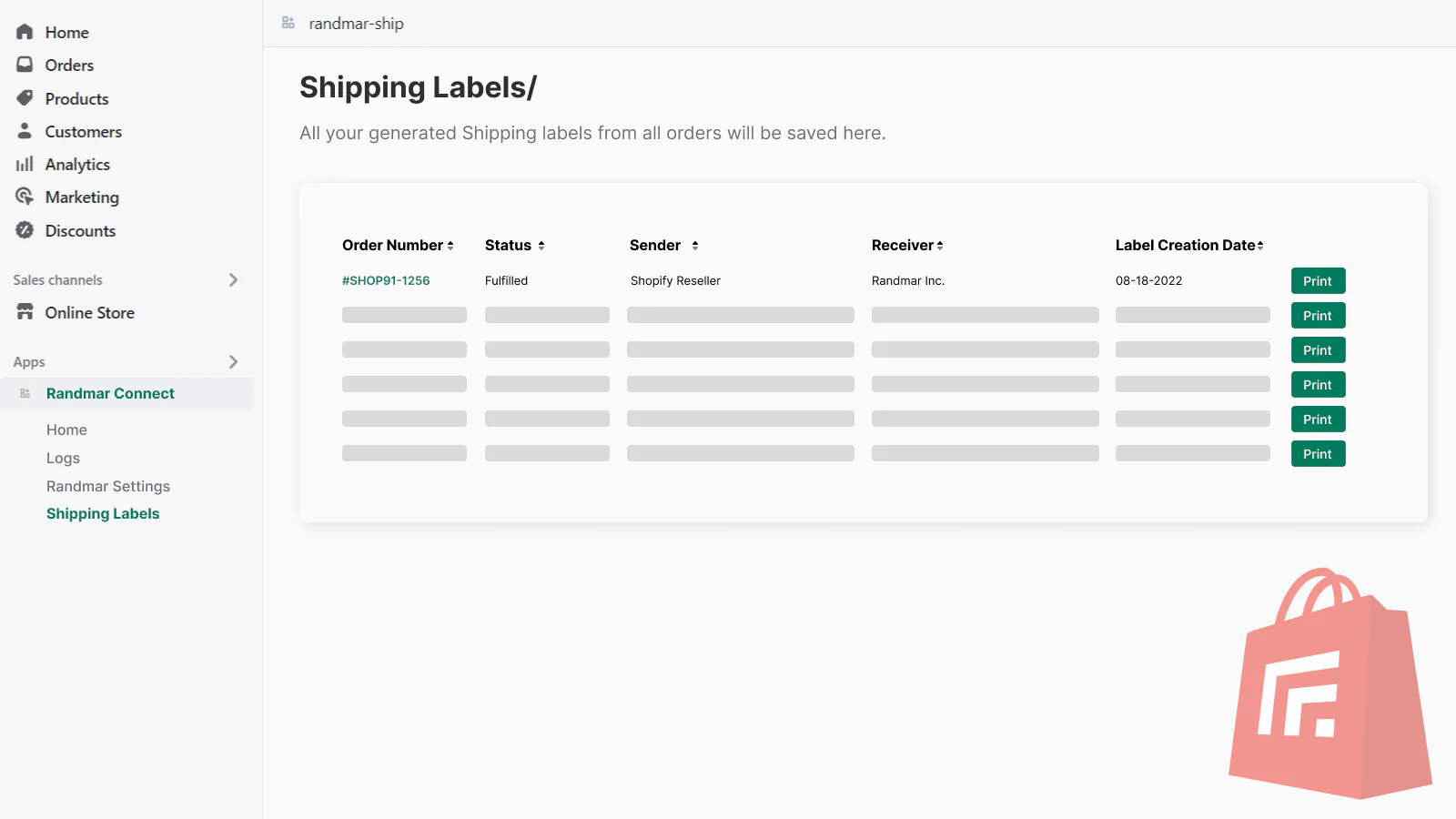The width and height of the screenshot is (1456, 819).
Task: Click the Online Store storefront icon
Action: [x=25, y=312]
